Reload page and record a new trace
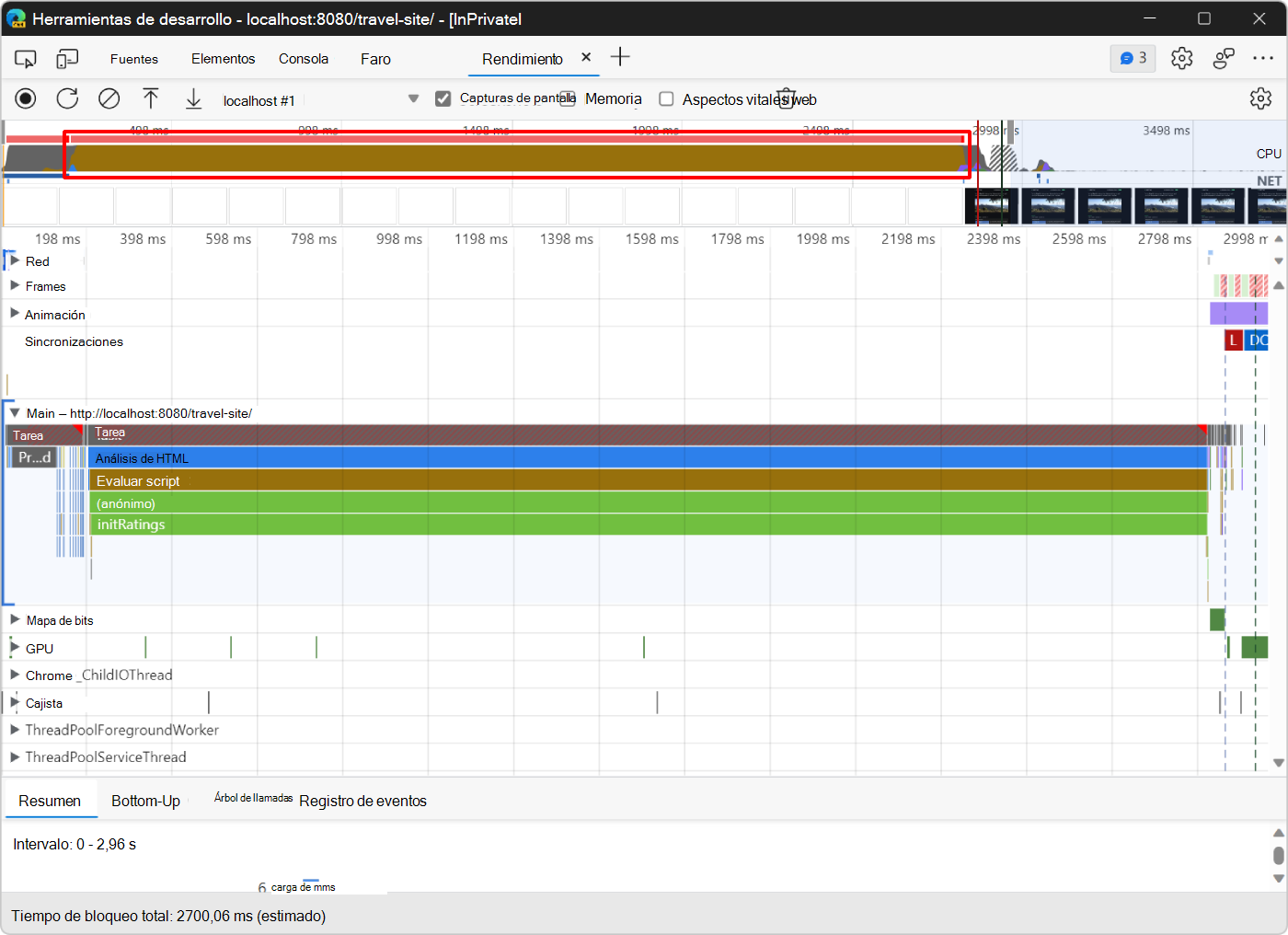 (67, 98)
